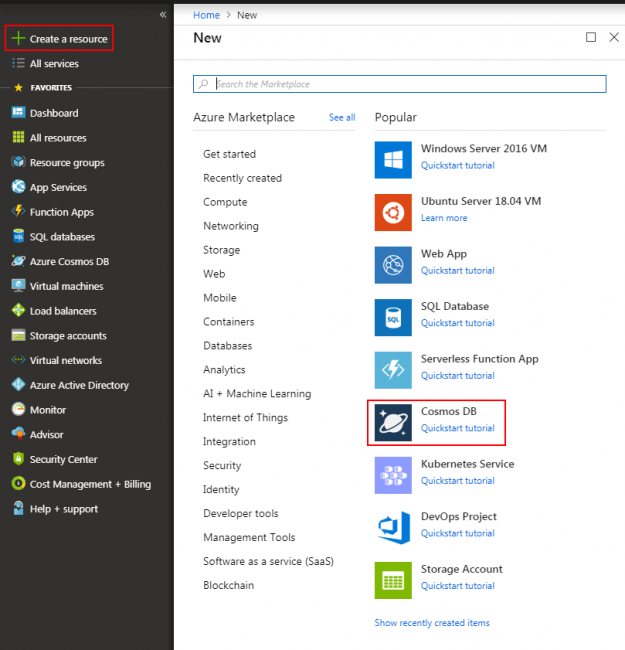Open the SQL Database icon in Popular
The image size is (625, 650).
tap(393, 317)
